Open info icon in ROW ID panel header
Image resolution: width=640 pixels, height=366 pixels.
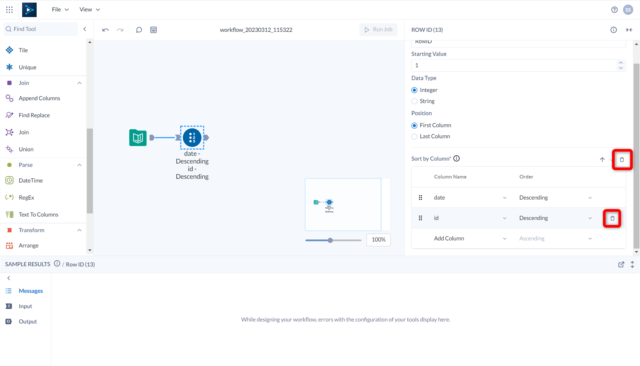point(613,30)
